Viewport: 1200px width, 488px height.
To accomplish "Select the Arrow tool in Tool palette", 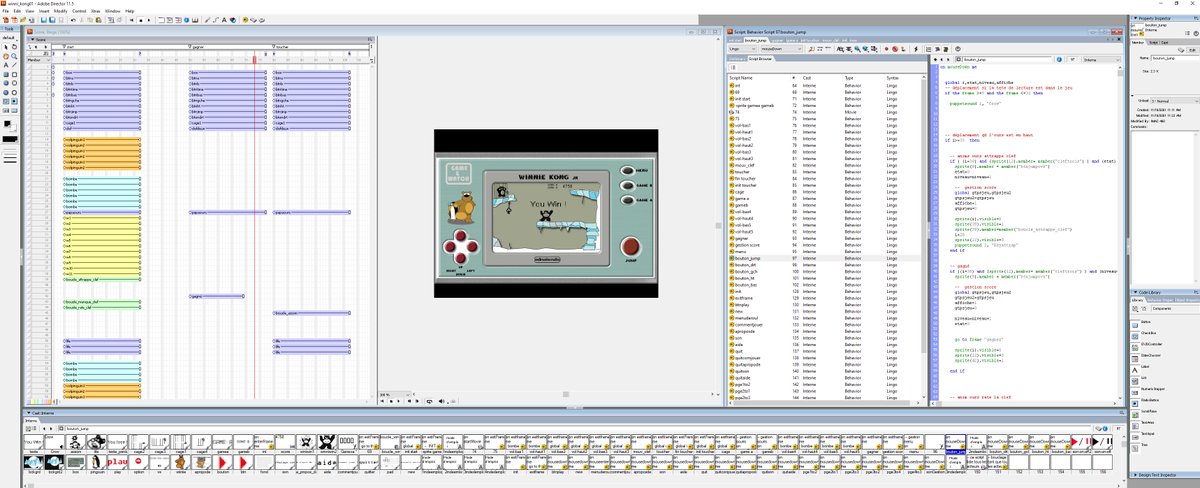I will [x=6, y=47].
